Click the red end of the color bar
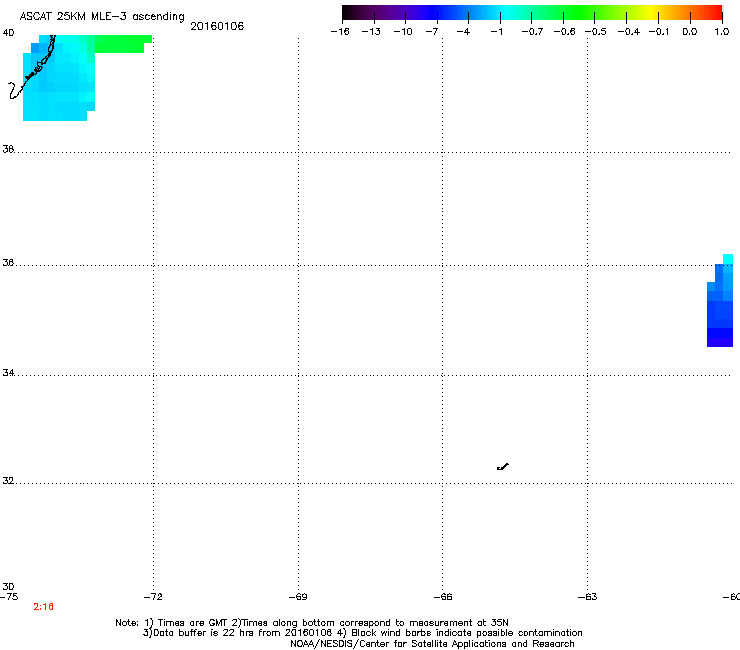Viewport: 740px width, 650px height. (x=713, y=13)
